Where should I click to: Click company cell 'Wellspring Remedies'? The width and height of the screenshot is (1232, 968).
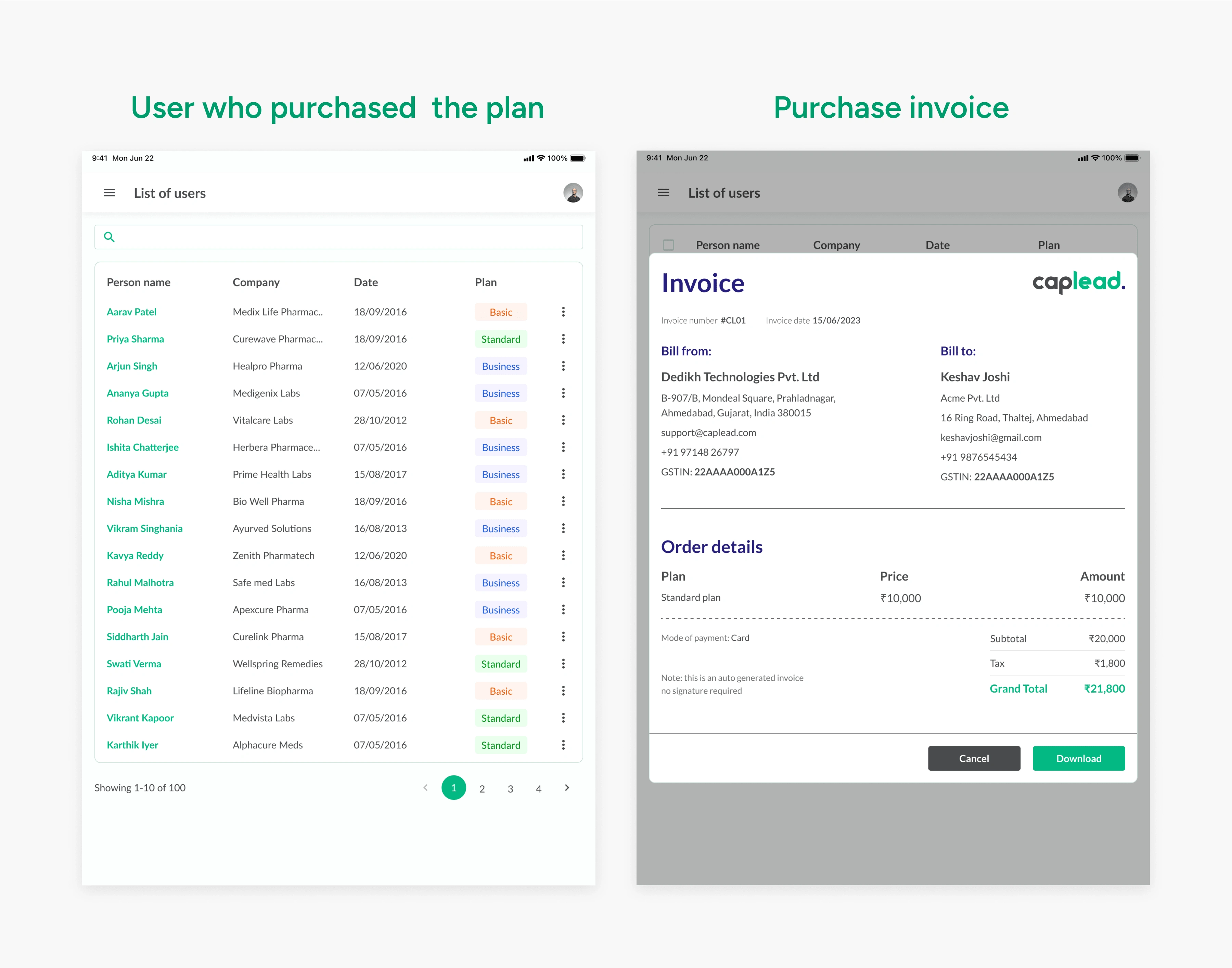click(x=277, y=664)
